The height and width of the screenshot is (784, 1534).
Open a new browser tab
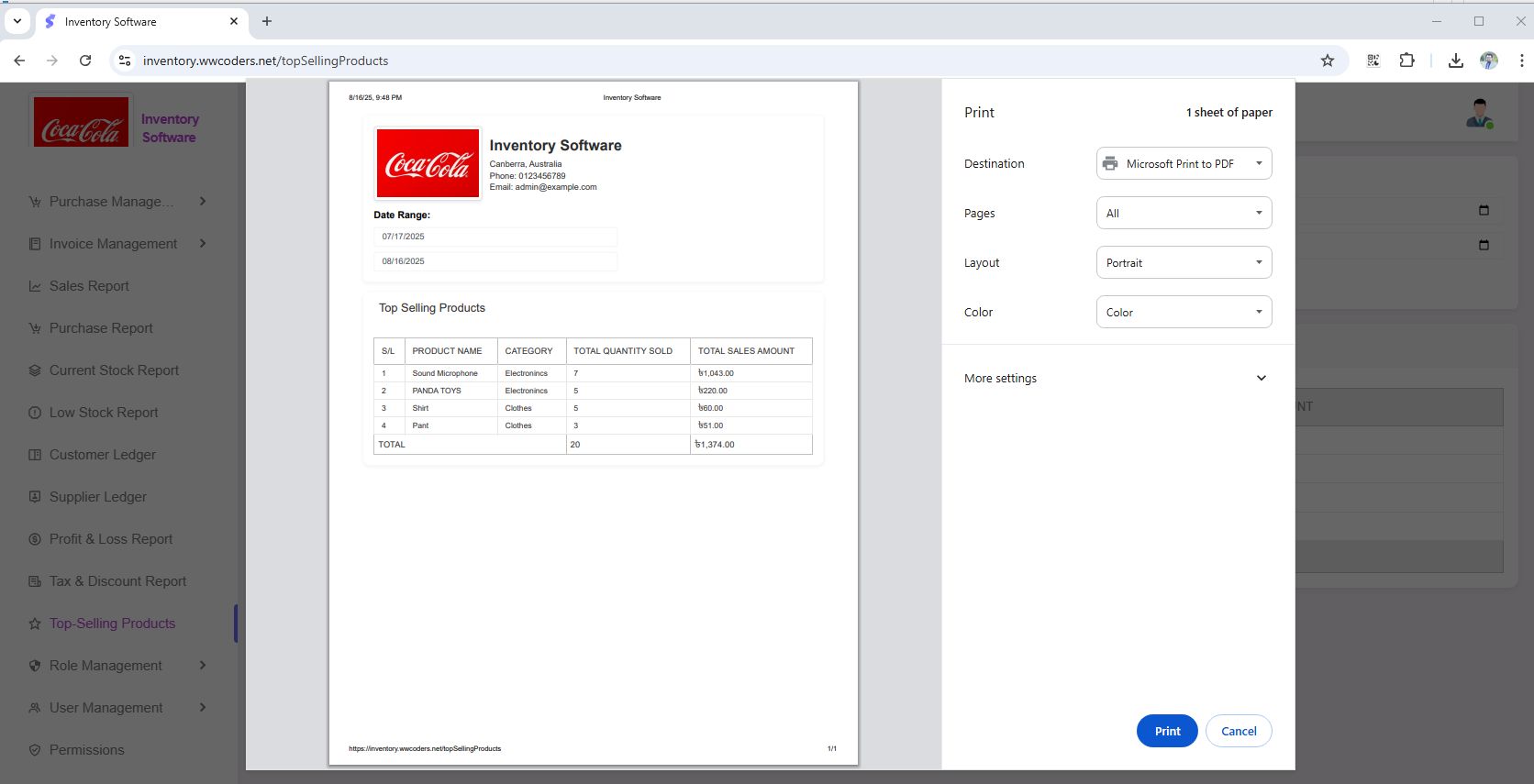(x=267, y=21)
